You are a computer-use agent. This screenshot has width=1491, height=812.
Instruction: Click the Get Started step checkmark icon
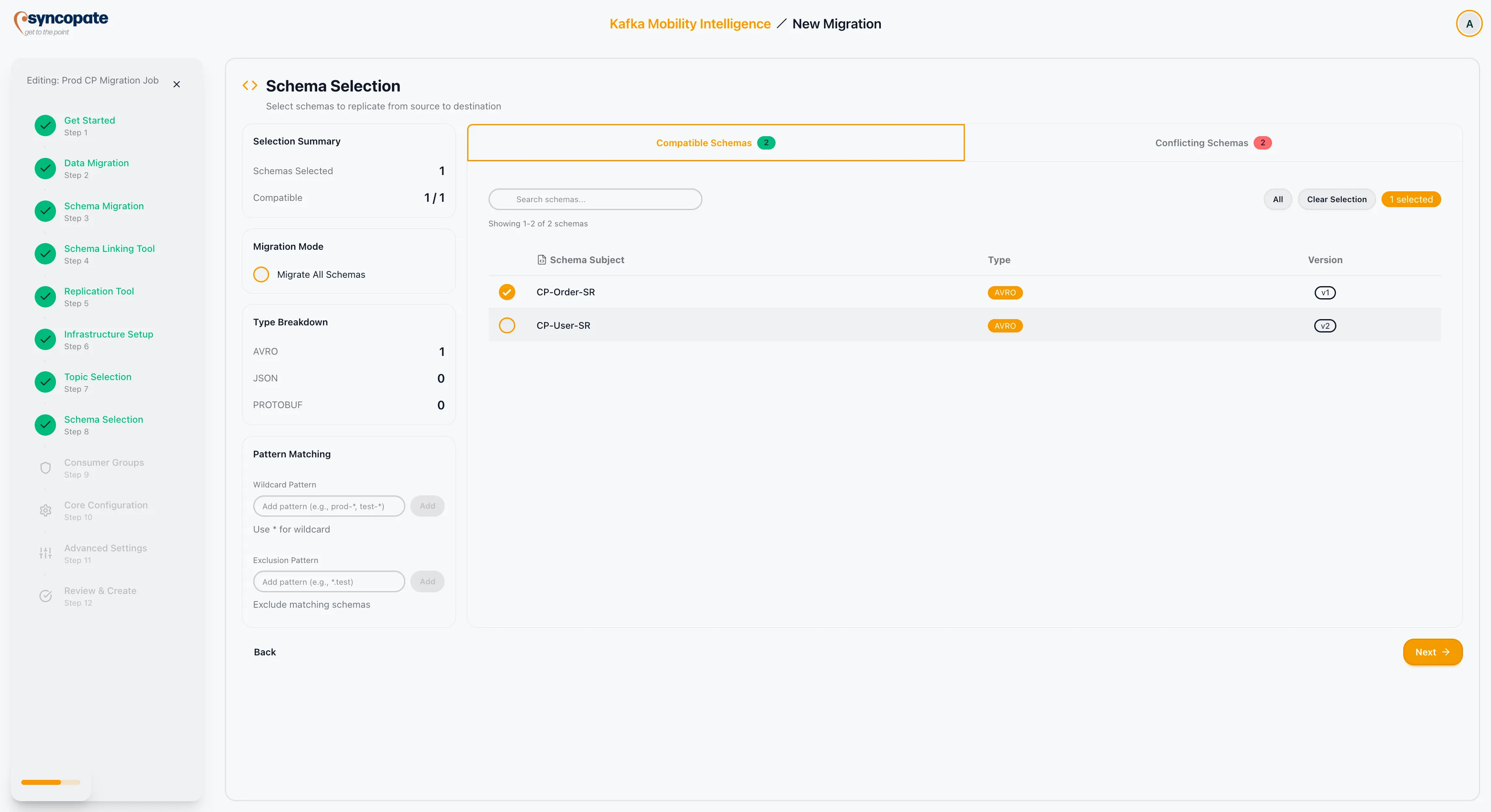45,125
